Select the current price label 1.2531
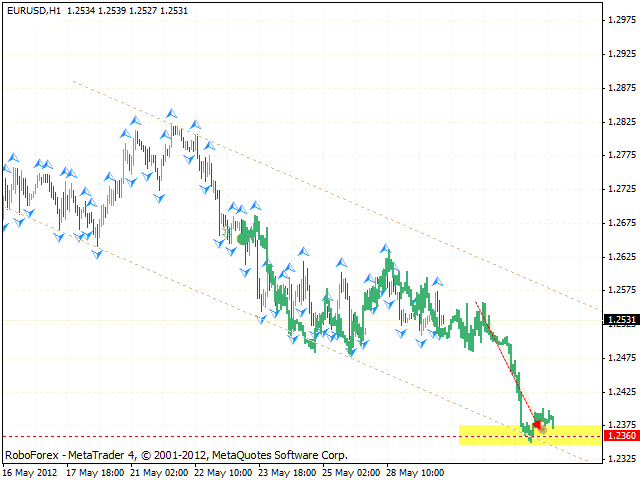Screen dimensions: 640x480 [619, 320]
